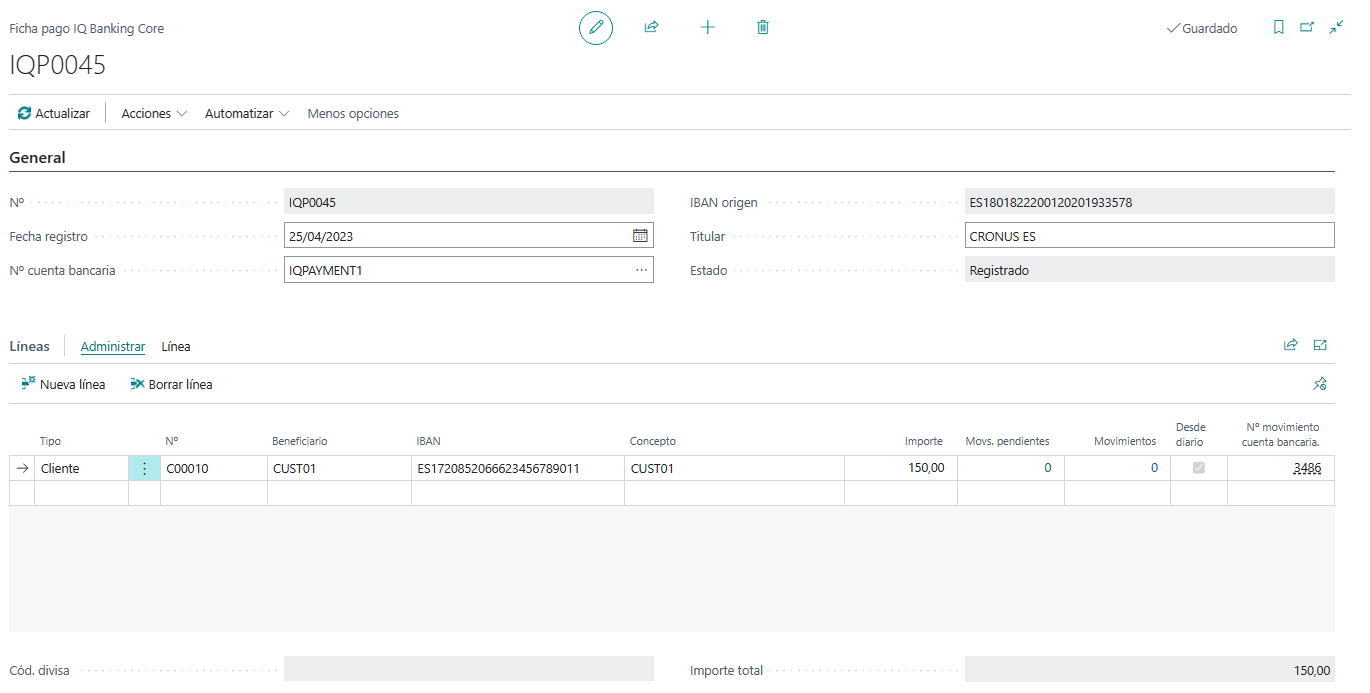1370x693 pixels.
Task: Add a line with Nueva línea
Action: click(x=62, y=383)
